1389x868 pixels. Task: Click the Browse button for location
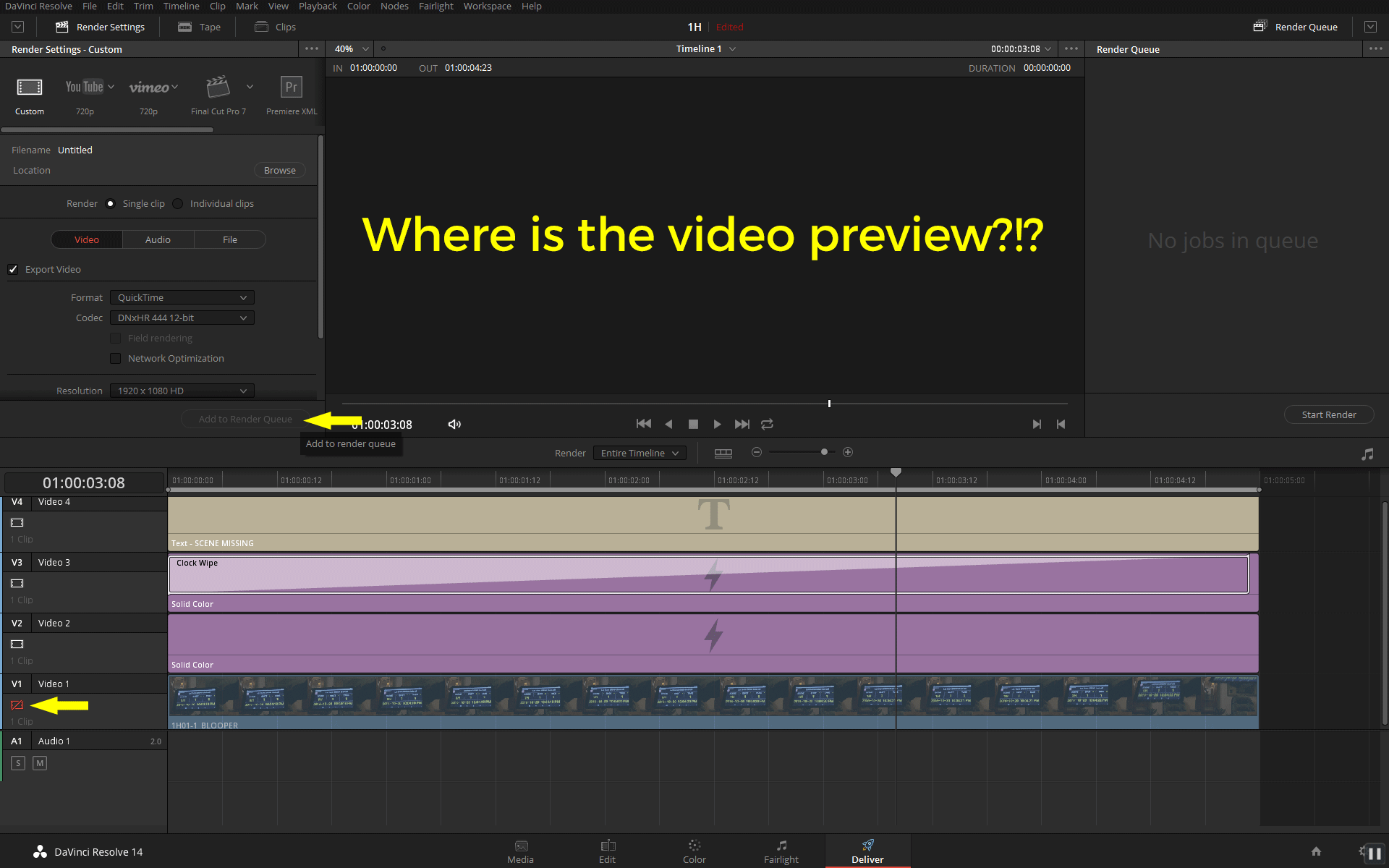coord(279,170)
